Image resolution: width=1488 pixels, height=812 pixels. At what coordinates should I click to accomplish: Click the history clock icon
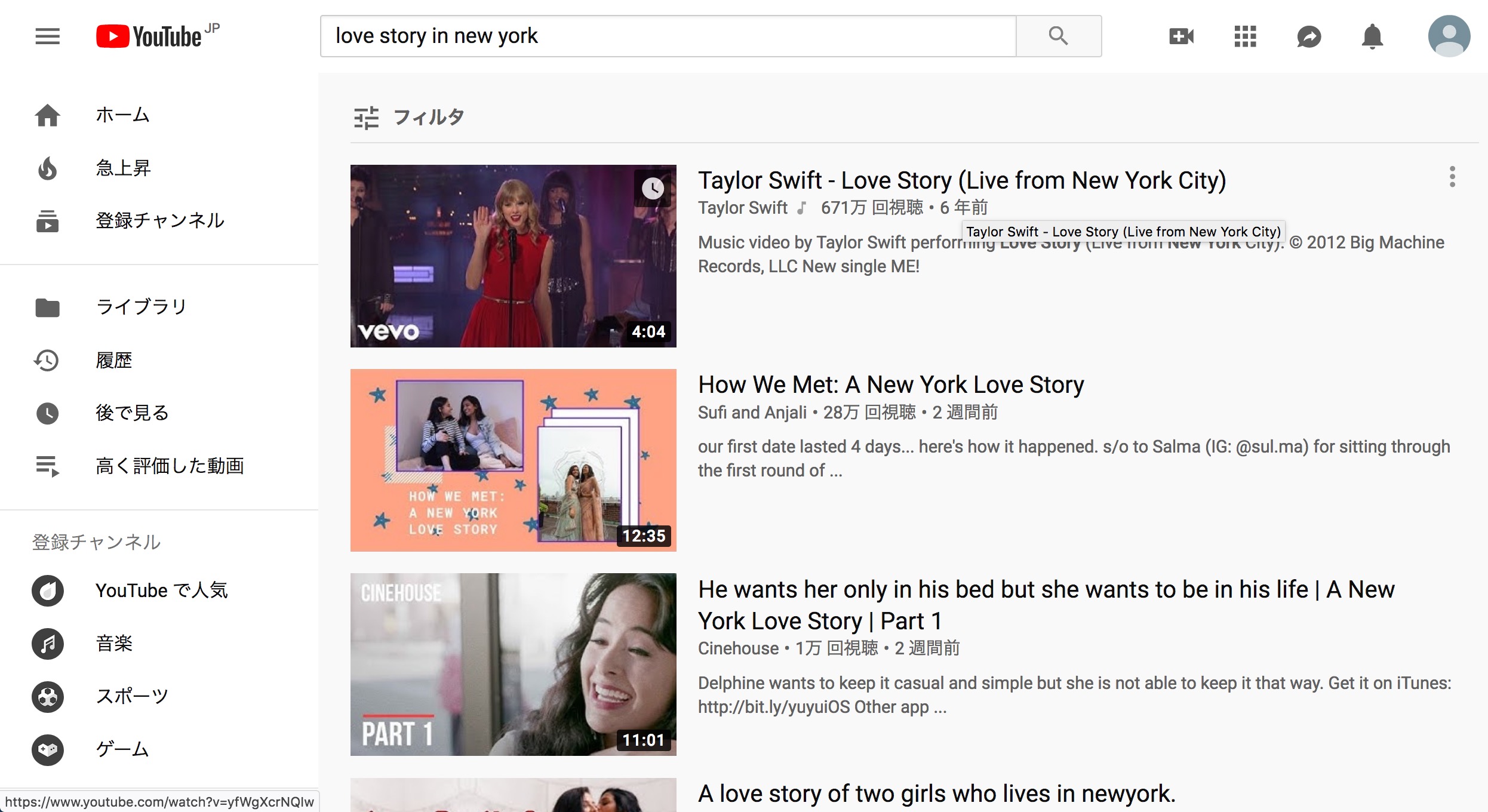(x=47, y=360)
